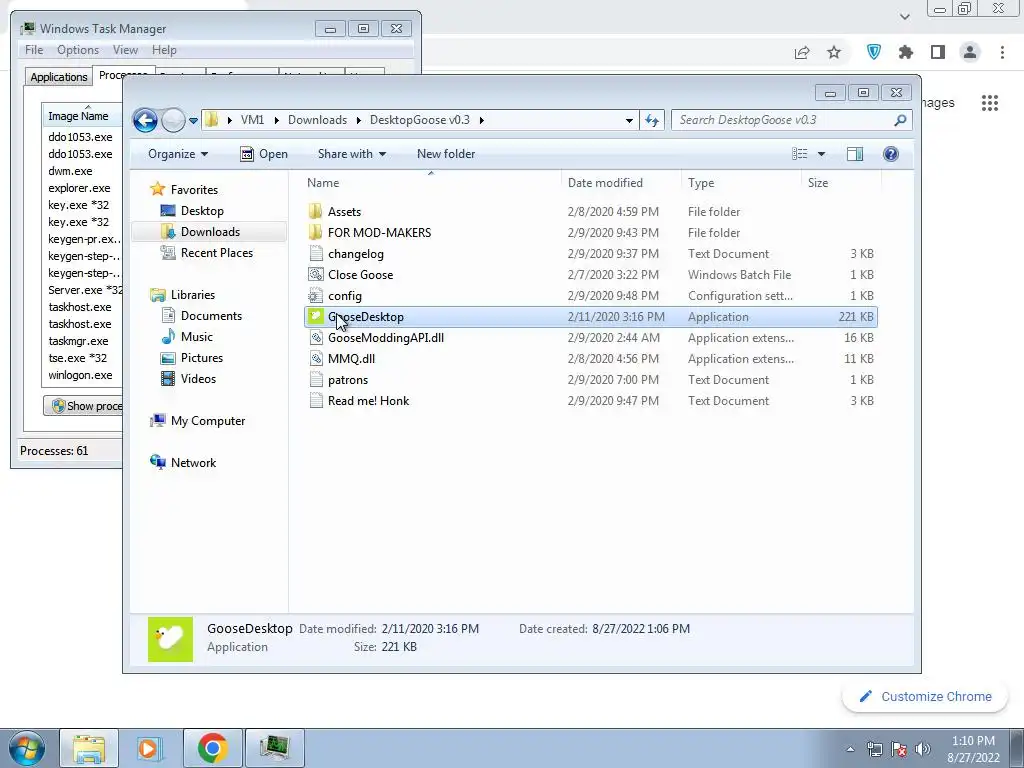Click the goose thumbnail in details pane
The image size is (1024, 768).
point(170,639)
